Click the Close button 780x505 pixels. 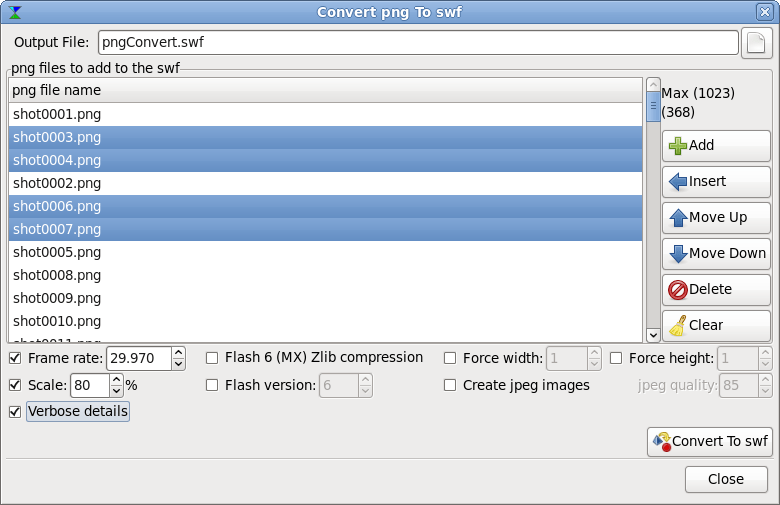click(726, 479)
